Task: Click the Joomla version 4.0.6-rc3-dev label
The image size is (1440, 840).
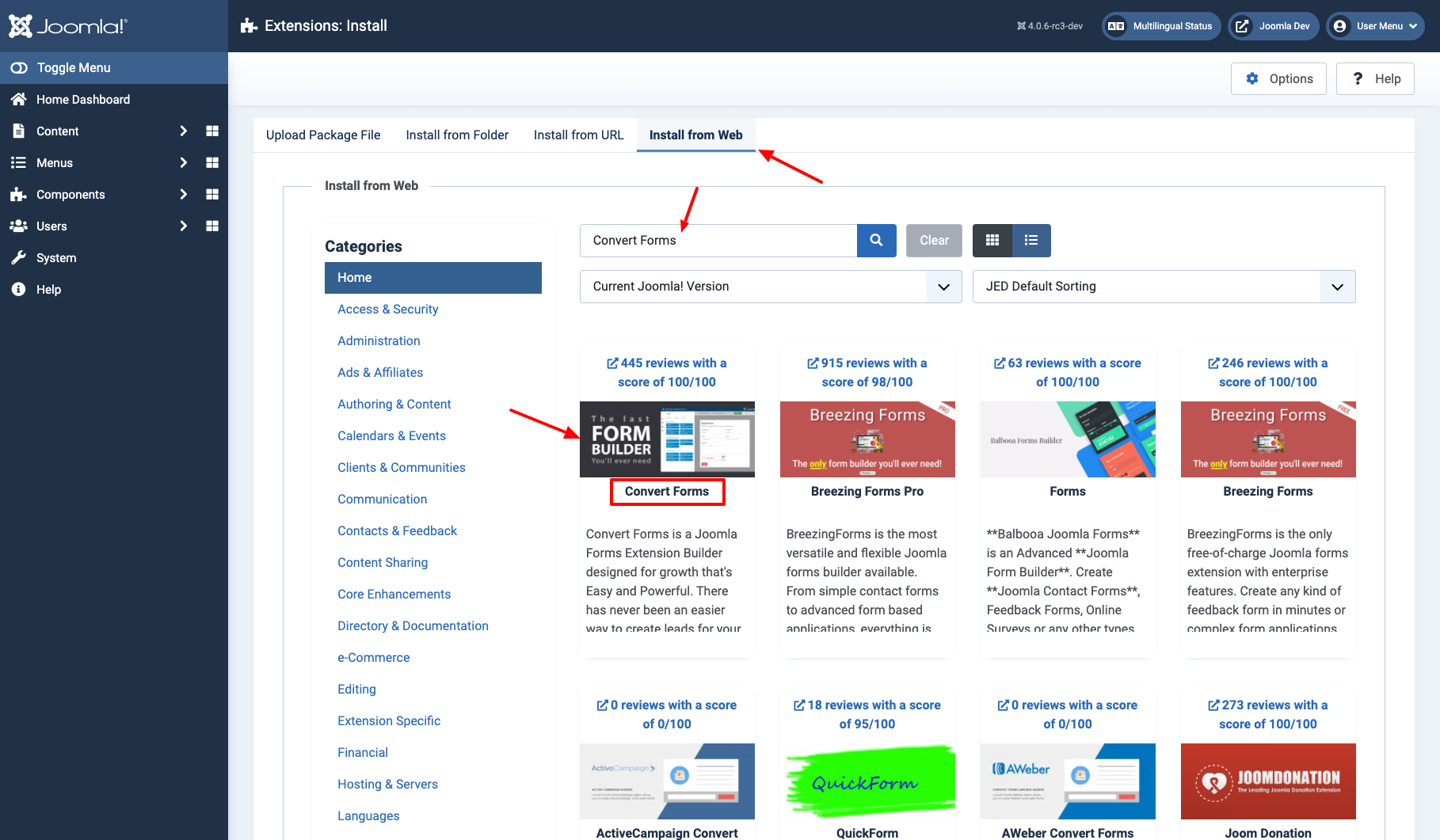Action: click(1050, 26)
